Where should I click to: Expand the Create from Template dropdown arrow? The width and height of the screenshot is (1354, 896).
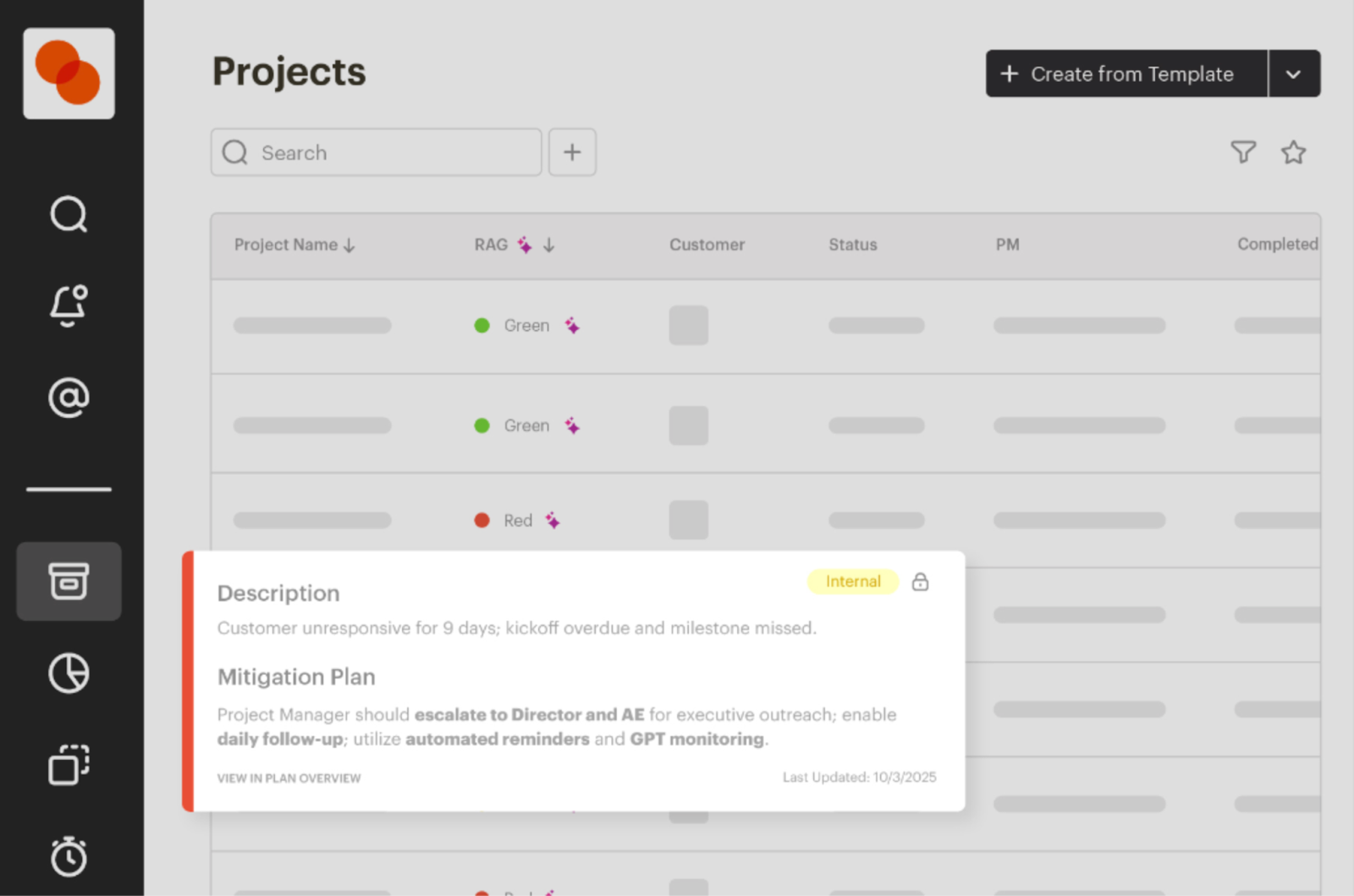tap(1294, 74)
